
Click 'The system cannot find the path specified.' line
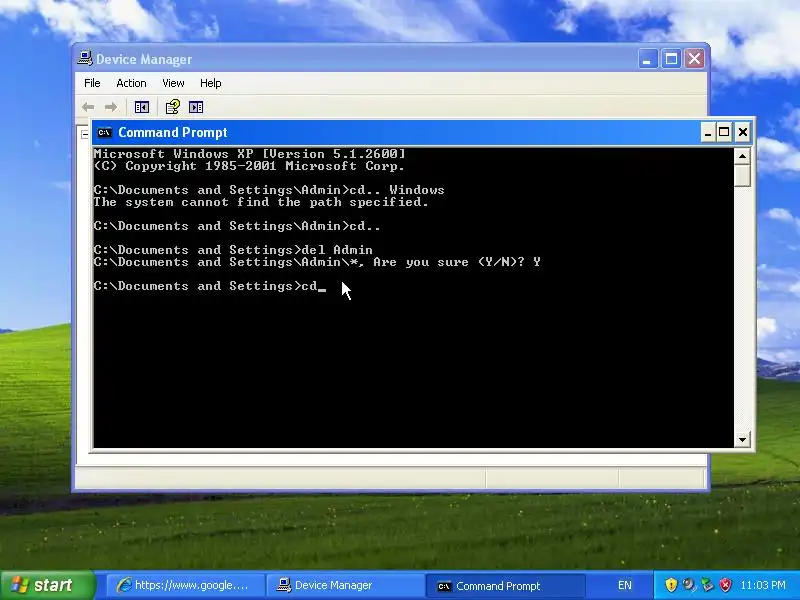click(261, 203)
